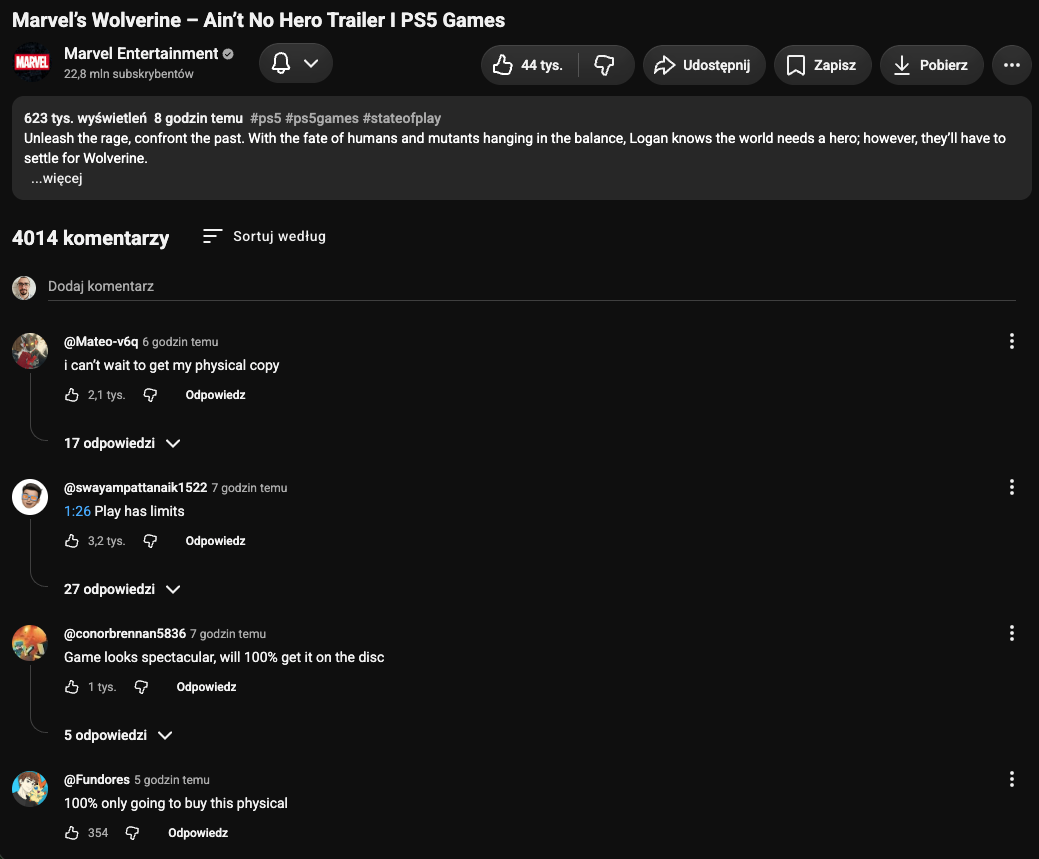Viewport: 1039px width, 859px height.
Task: Dislike the video with thumbs-down
Action: click(x=605, y=65)
